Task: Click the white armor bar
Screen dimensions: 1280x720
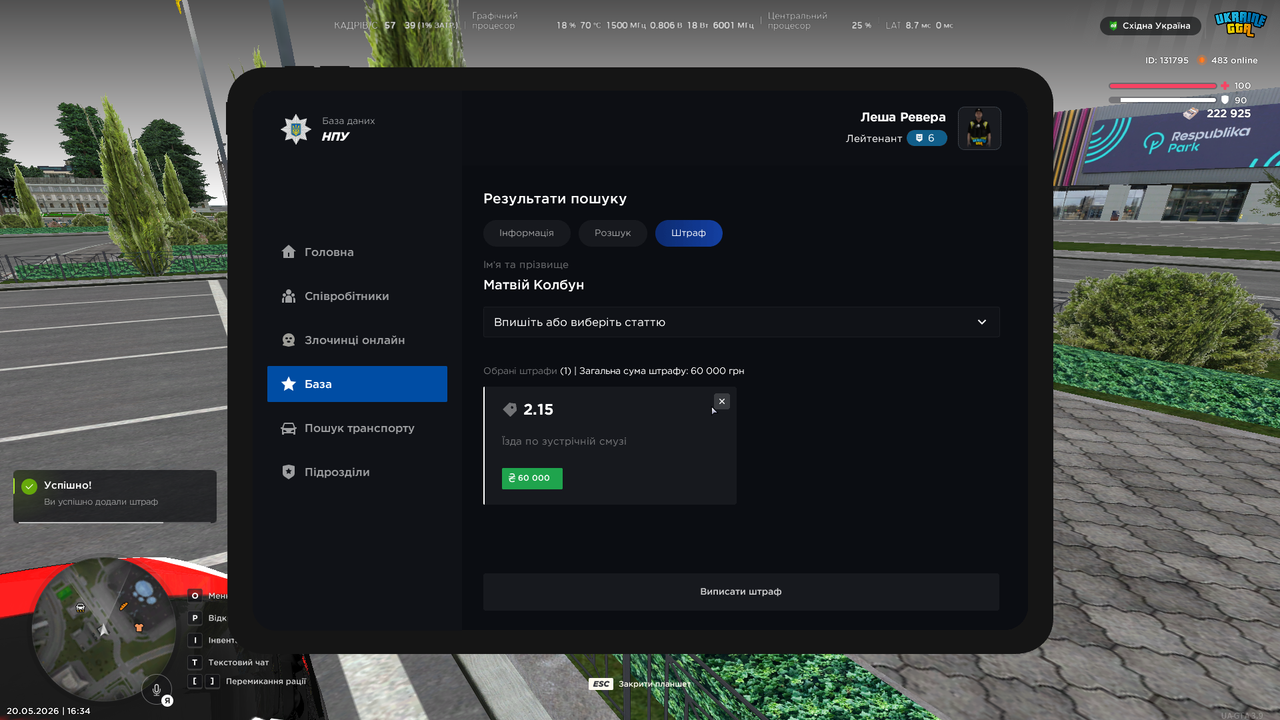Action: click(x=1163, y=100)
